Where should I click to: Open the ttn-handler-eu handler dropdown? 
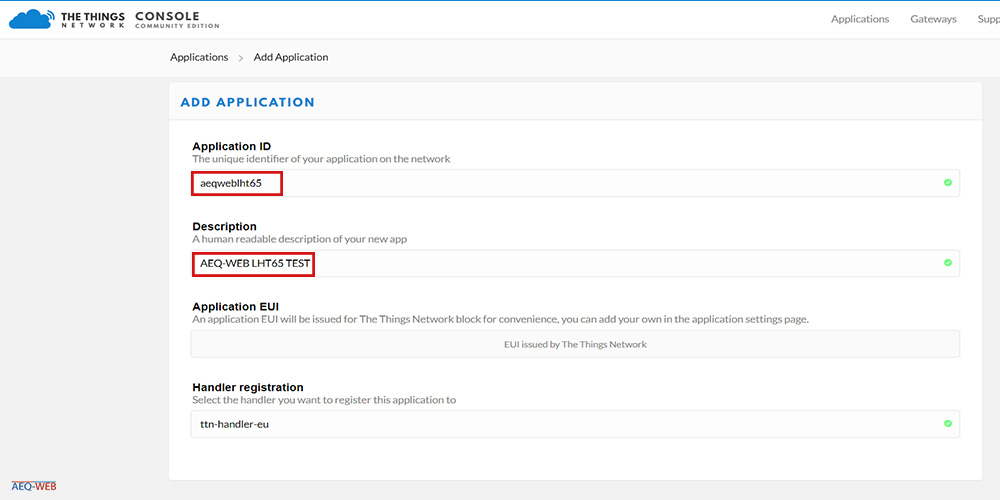[x=575, y=424]
